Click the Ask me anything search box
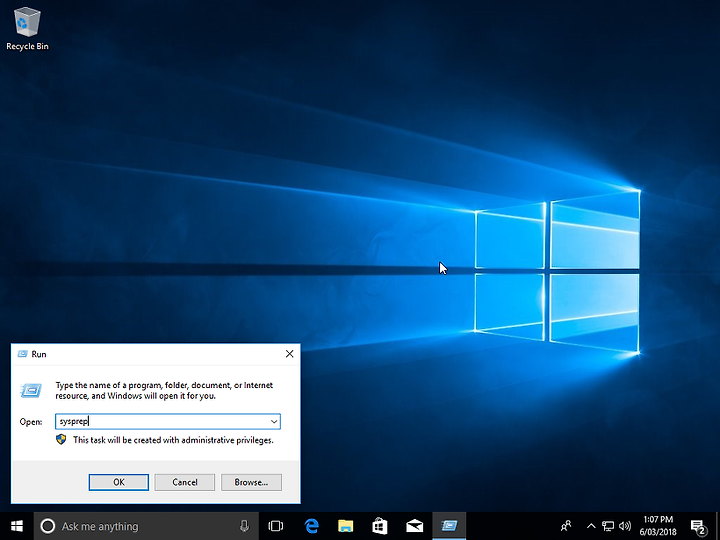Image resolution: width=720 pixels, height=540 pixels. [146, 526]
